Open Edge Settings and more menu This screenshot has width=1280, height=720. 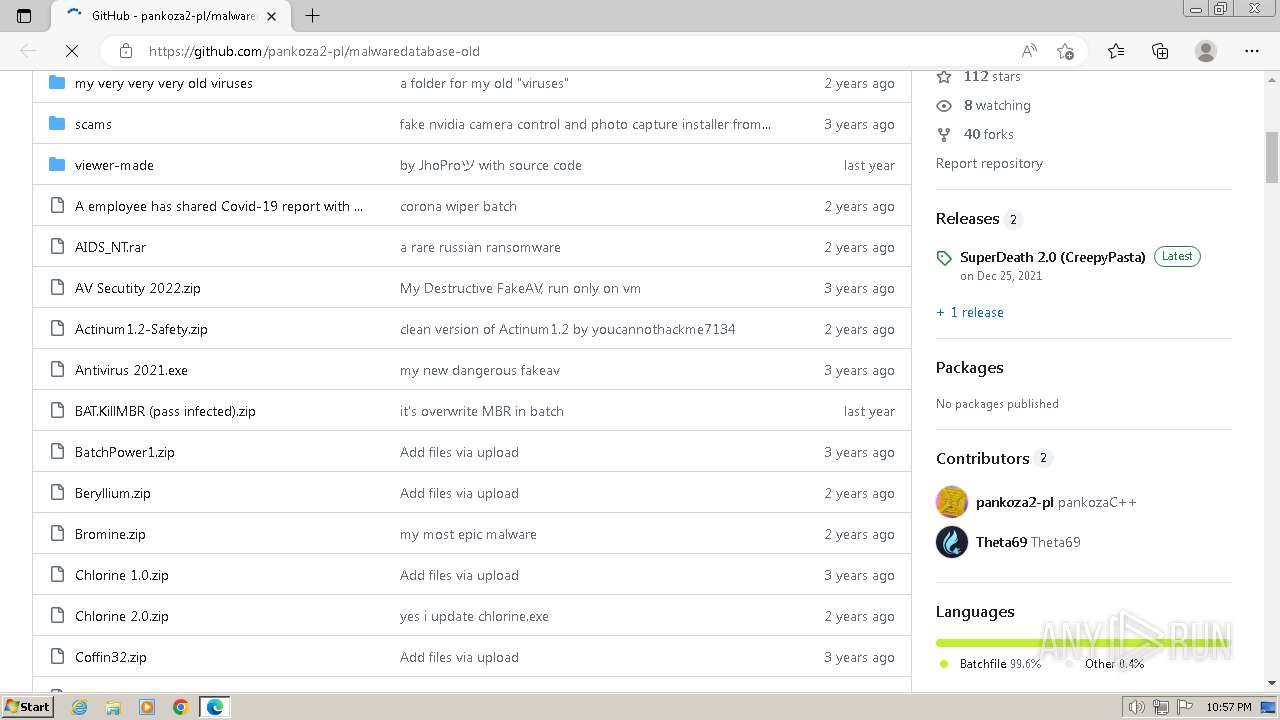[1252, 51]
